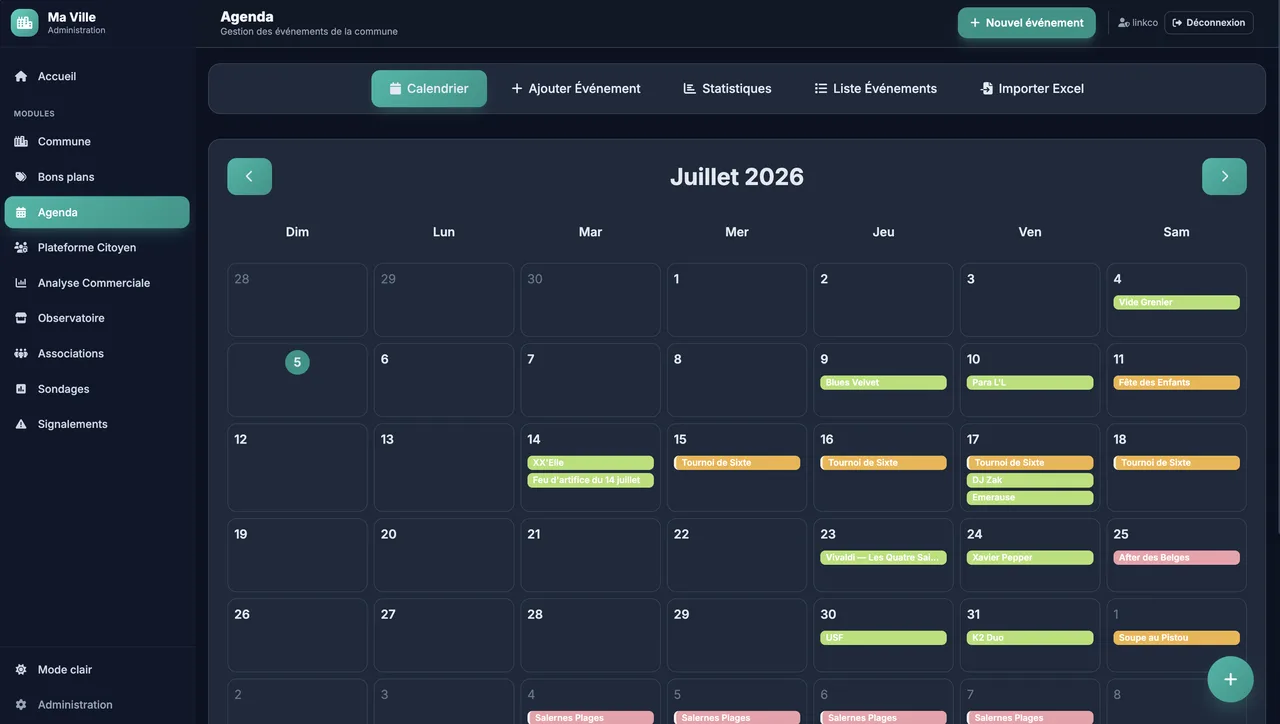Viewport: 1280px width, 724px height.
Task: Open Analyse Commerciale module
Action: click(97, 283)
